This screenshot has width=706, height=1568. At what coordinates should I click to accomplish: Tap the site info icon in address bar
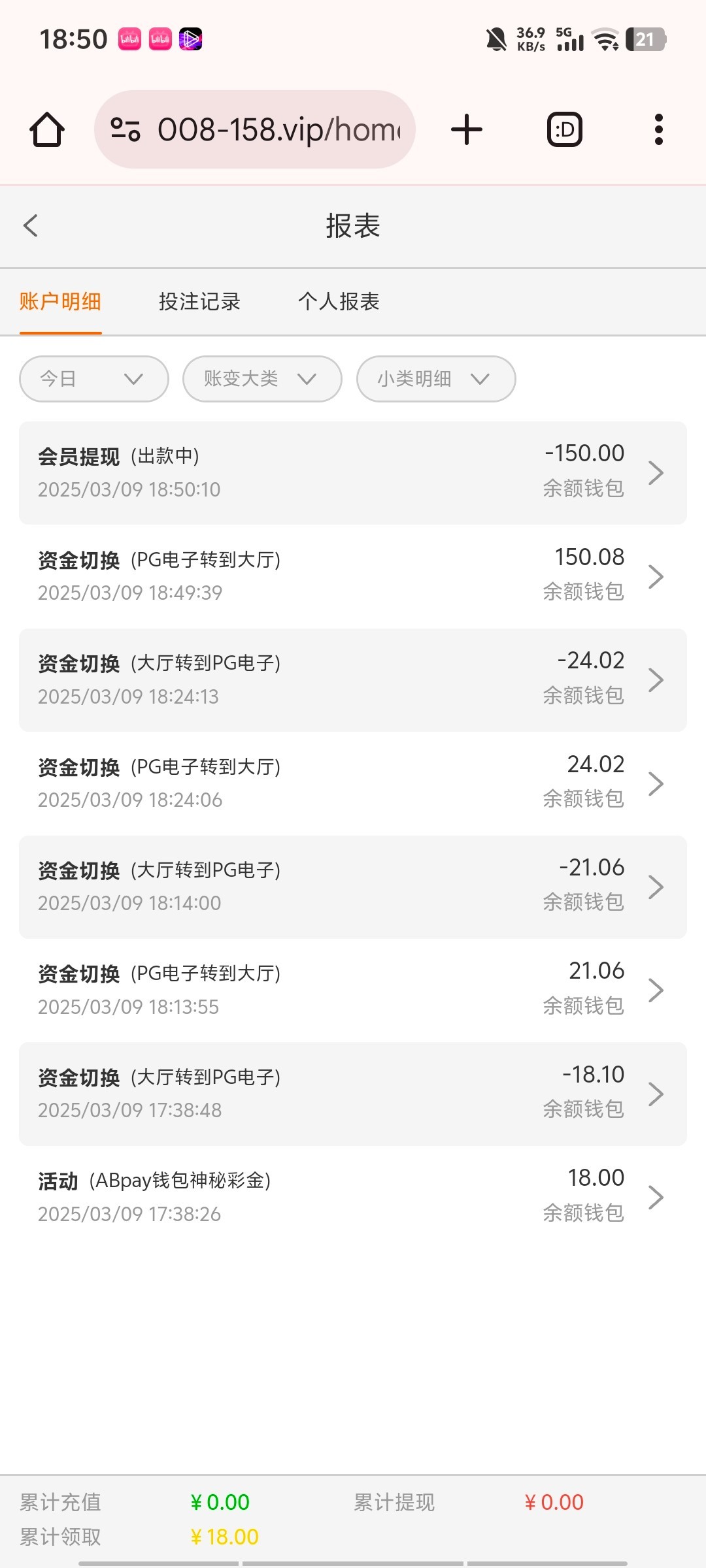coord(125,129)
